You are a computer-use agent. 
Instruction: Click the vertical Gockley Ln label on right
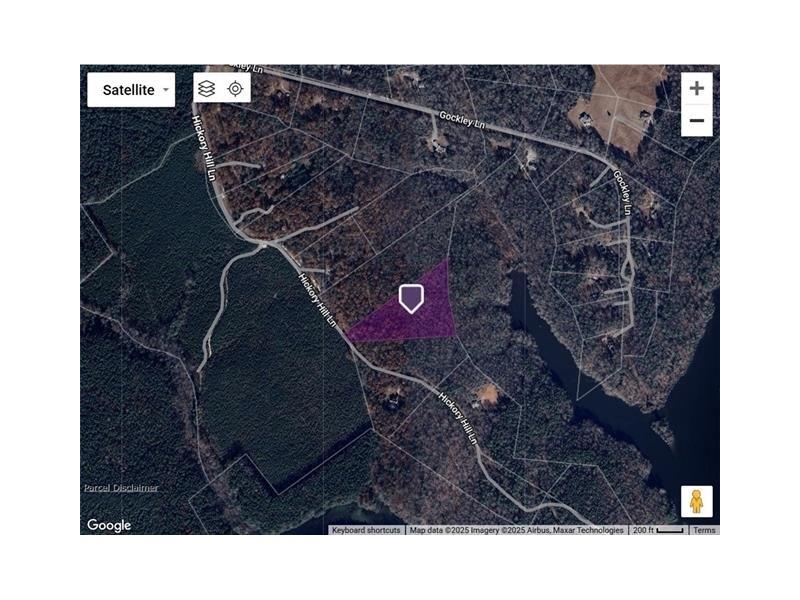(x=623, y=192)
